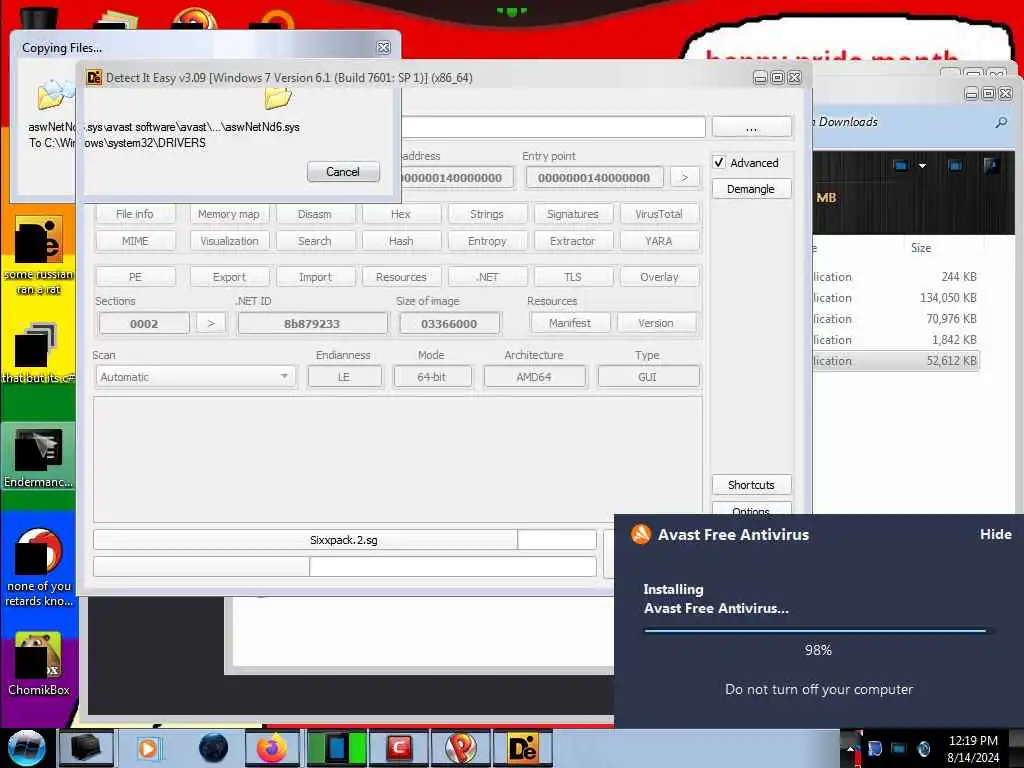Screen dimensions: 1024x768
Task: Open the Overlay view
Action: pos(658,277)
